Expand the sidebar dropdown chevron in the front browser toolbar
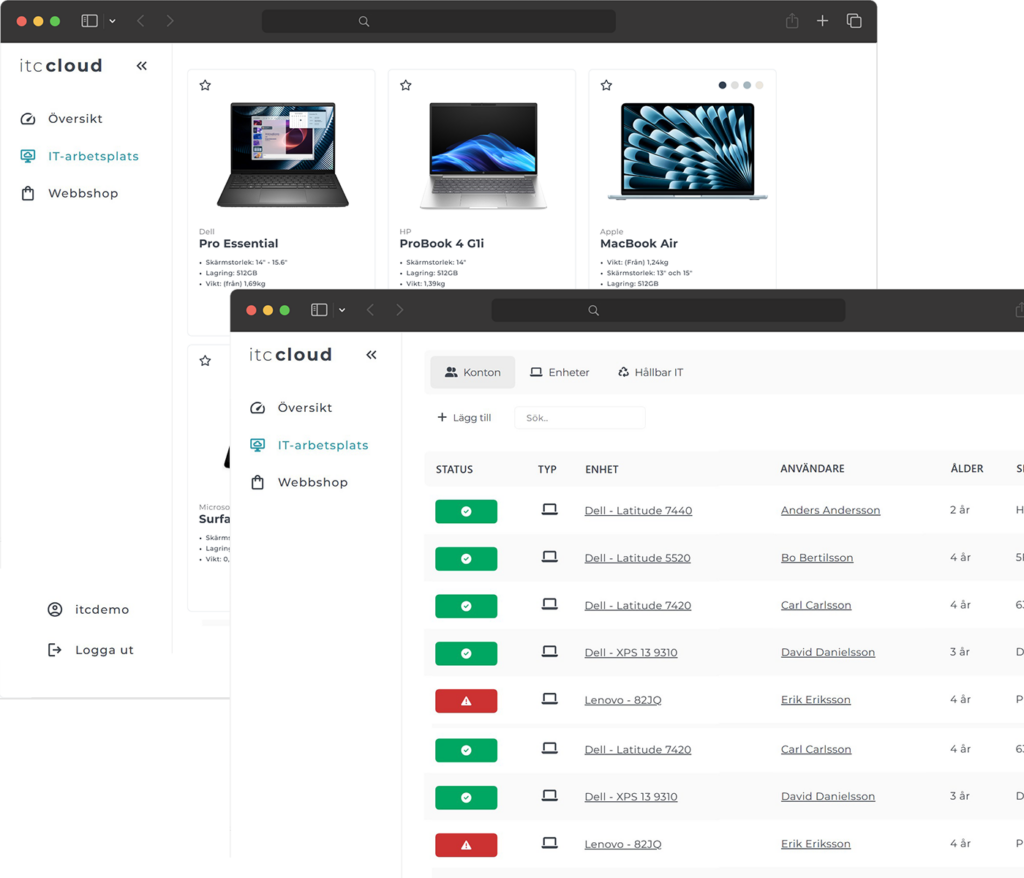 point(342,310)
